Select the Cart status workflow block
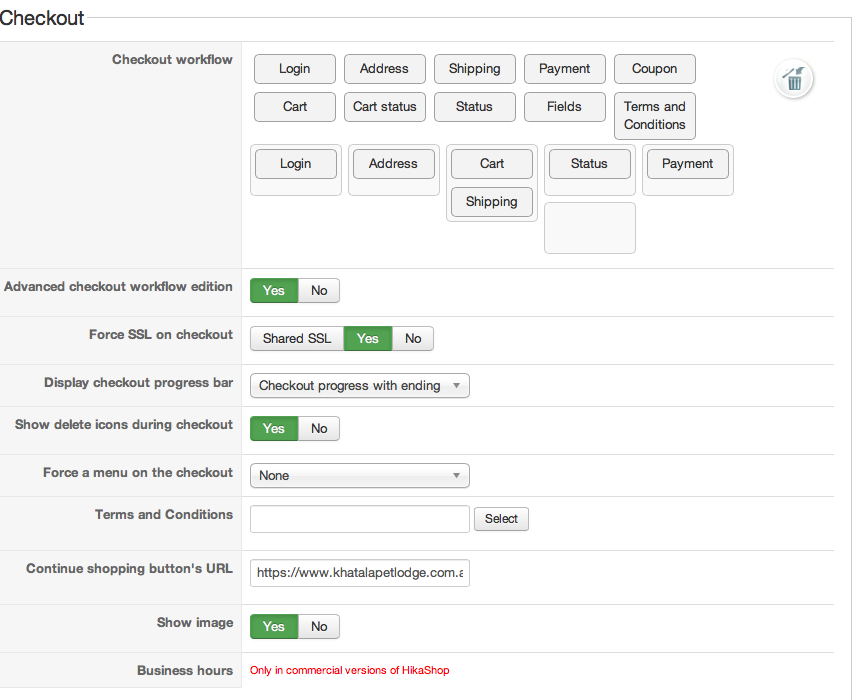 tap(385, 107)
